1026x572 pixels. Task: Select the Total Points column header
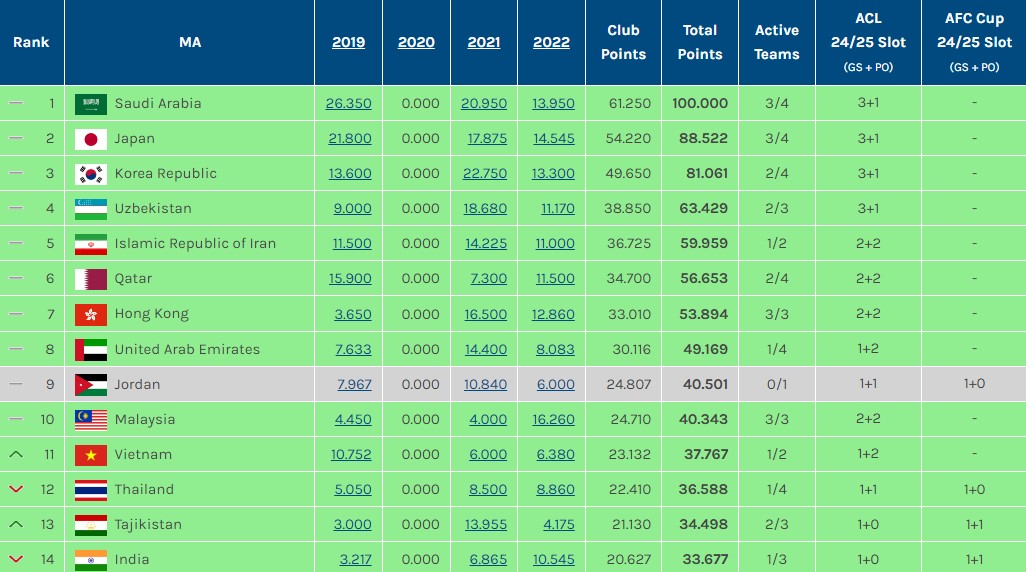(x=699, y=42)
